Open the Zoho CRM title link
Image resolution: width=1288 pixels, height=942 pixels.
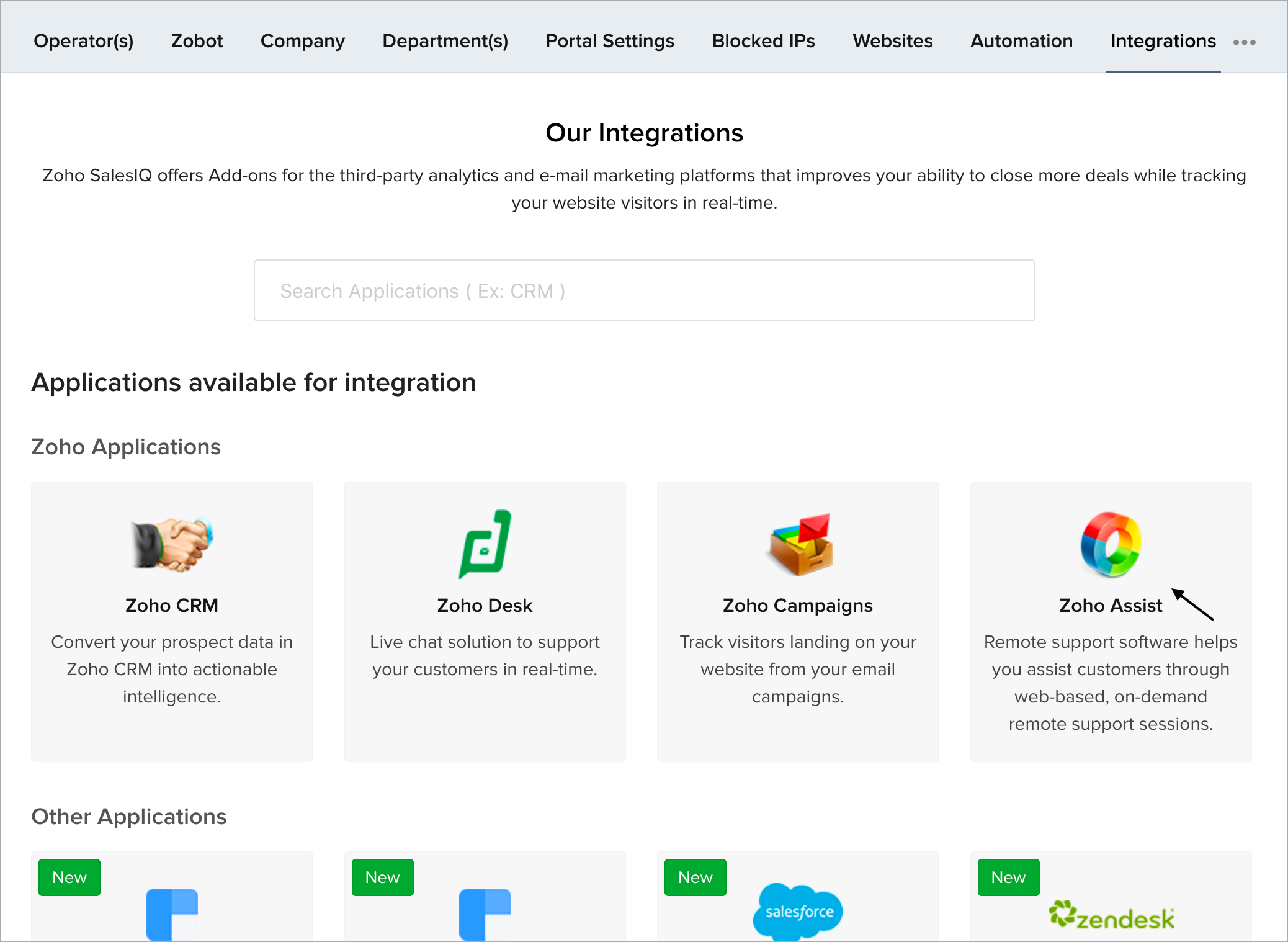tap(172, 606)
